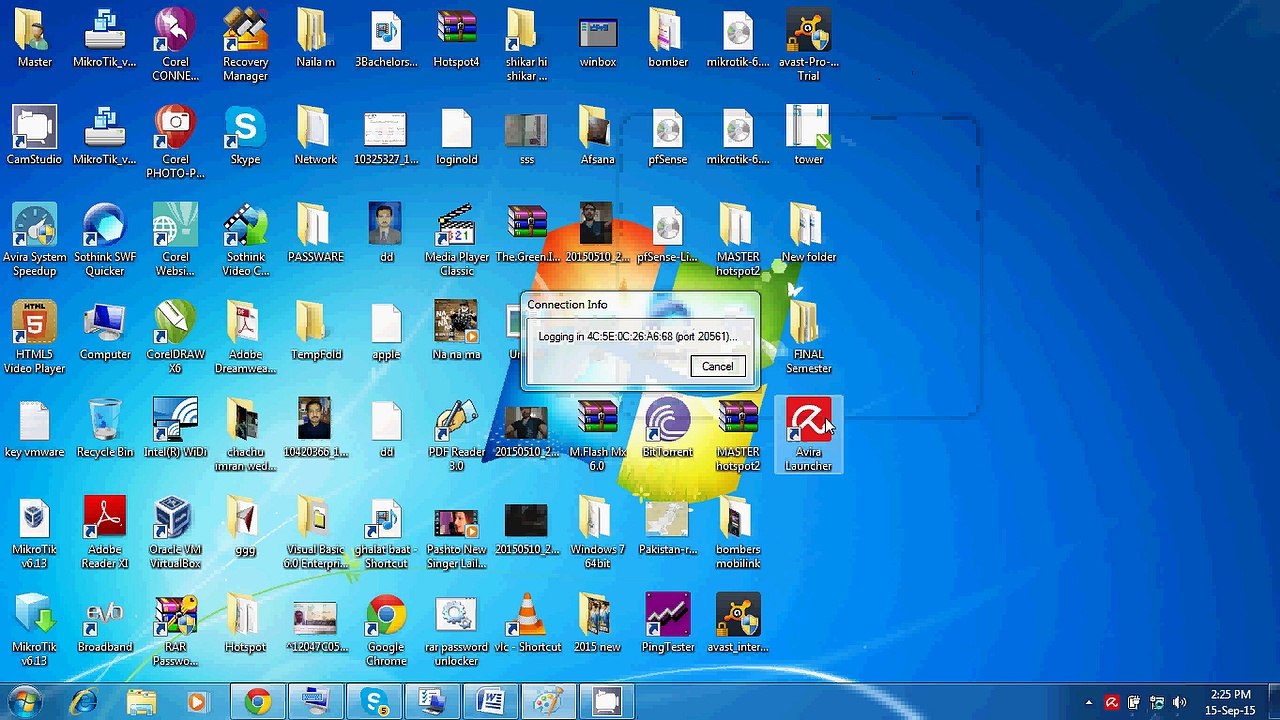
Task: Open the taskbar clock and date
Action: (1230, 702)
